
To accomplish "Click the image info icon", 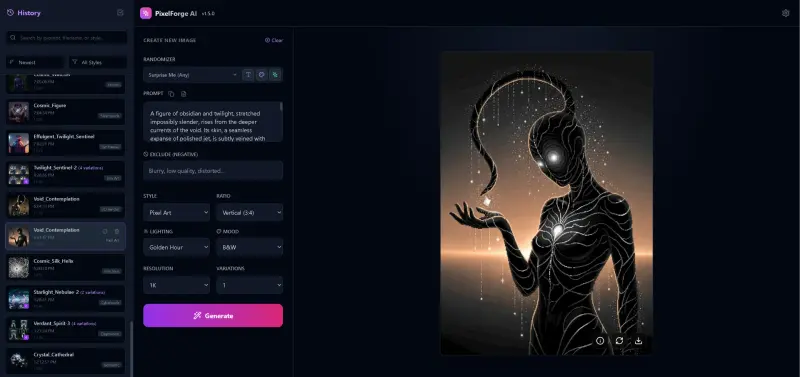I will (600, 341).
